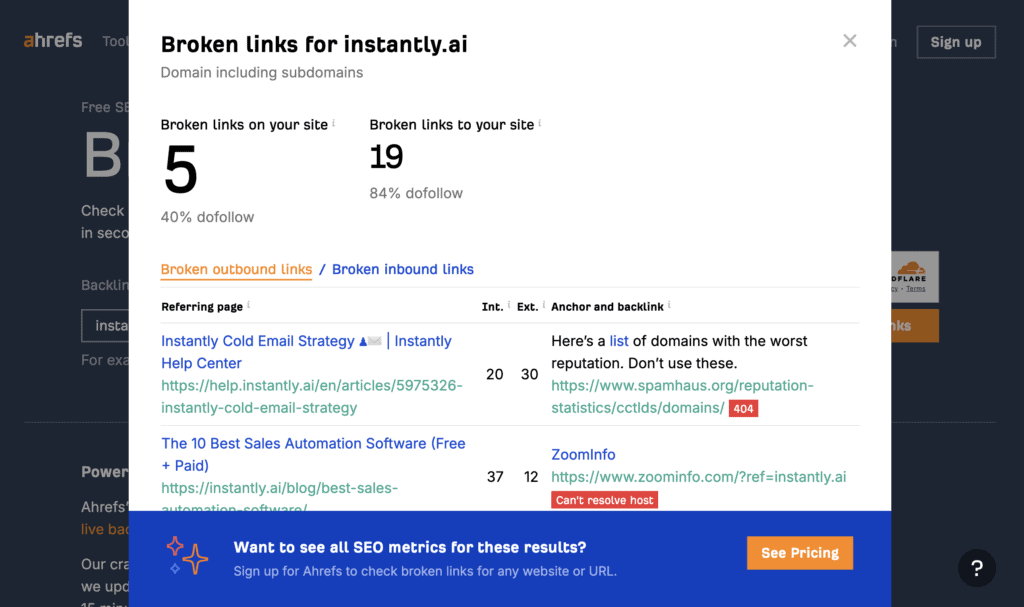The width and height of the screenshot is (1024, 607).
Task: Open the help.instantly.ai article URL
Action: click(311, 396)
